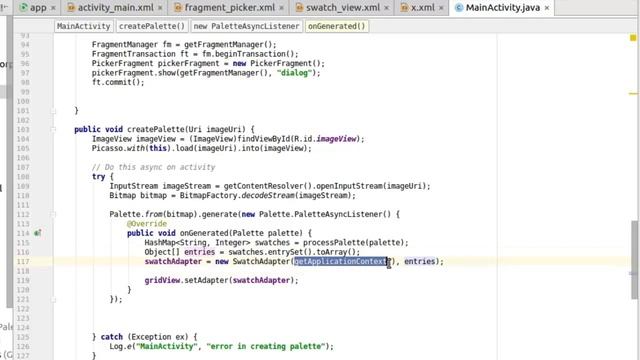Viewport: 640px width, 360px height.
Task: Collapse the createPalette method fold on line 103
Action: [x=53, y=130]
